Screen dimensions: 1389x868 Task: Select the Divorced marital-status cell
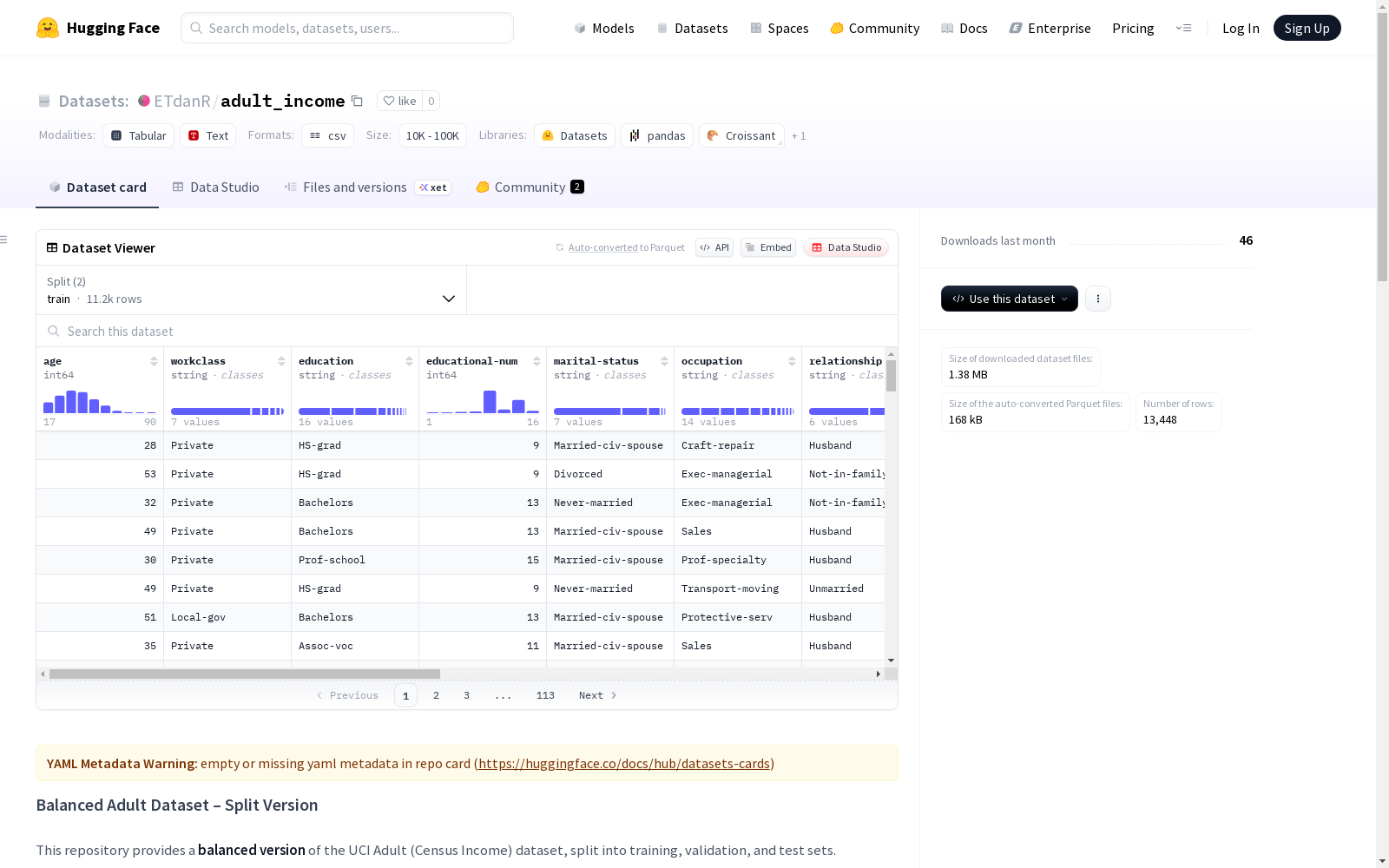610,474
